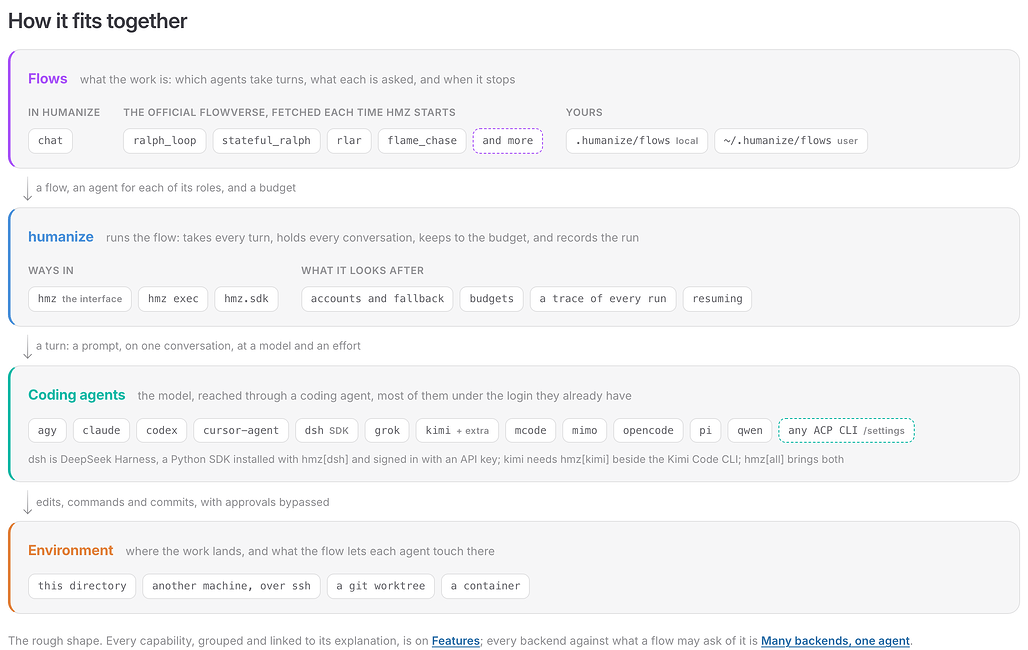Open the Features link

click(x=456, y=641)
